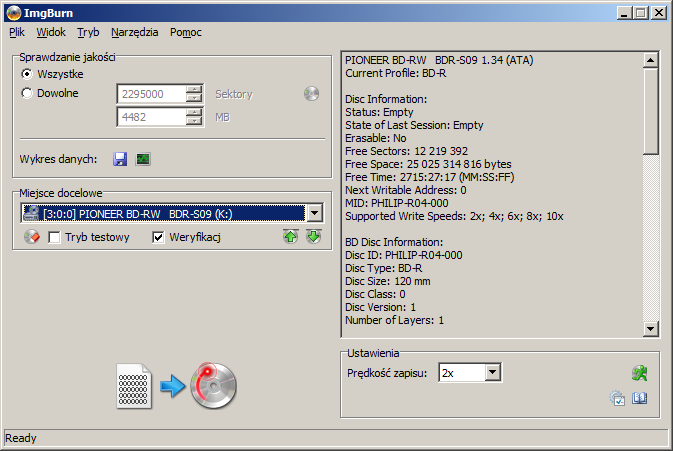The height and width of the screenshot is (451, 673).
Task: Decrease the sectors value with spinner down
Action: tap(194, 98)
